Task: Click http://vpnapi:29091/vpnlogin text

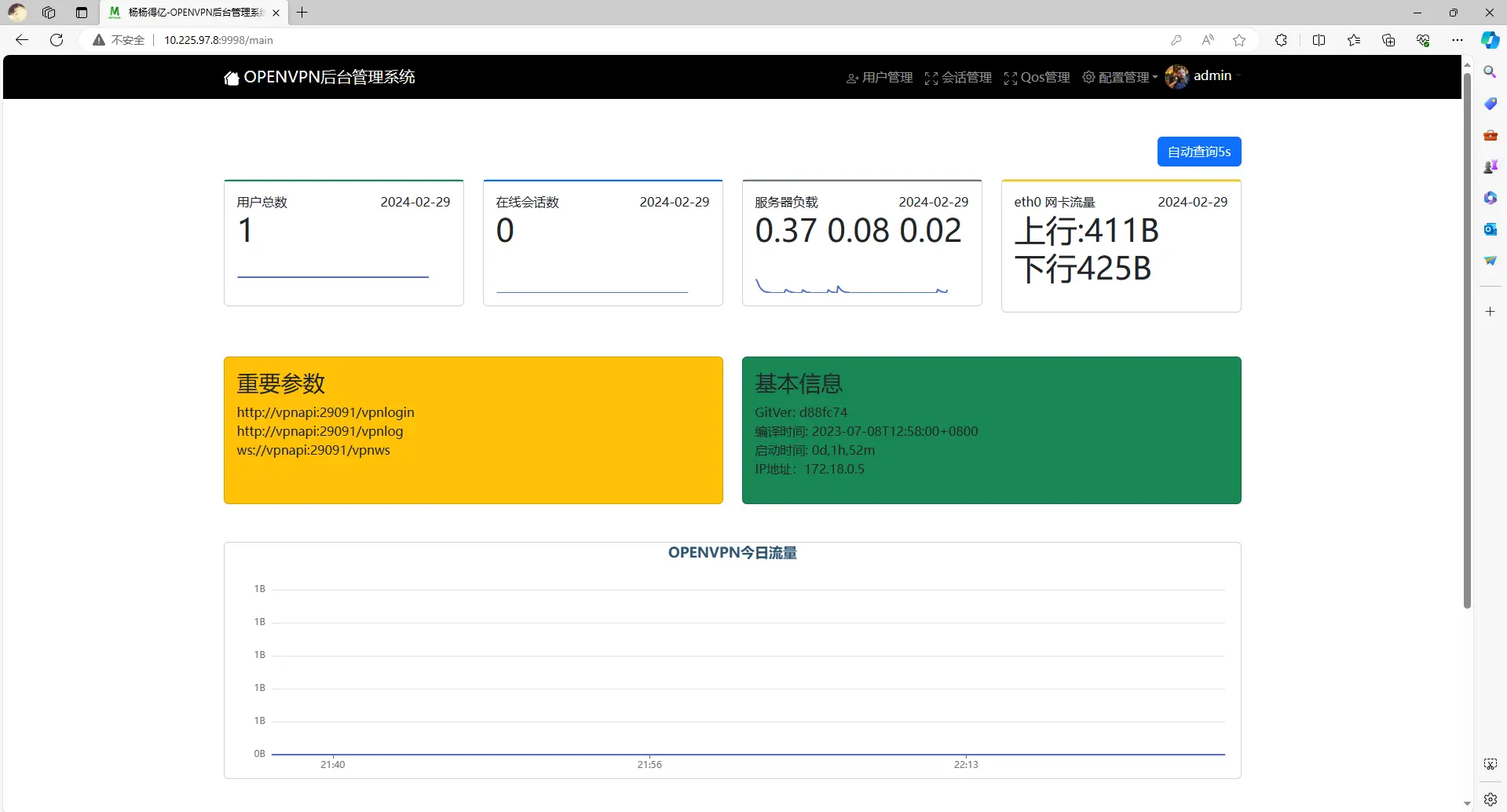Action: coord(326,412)
